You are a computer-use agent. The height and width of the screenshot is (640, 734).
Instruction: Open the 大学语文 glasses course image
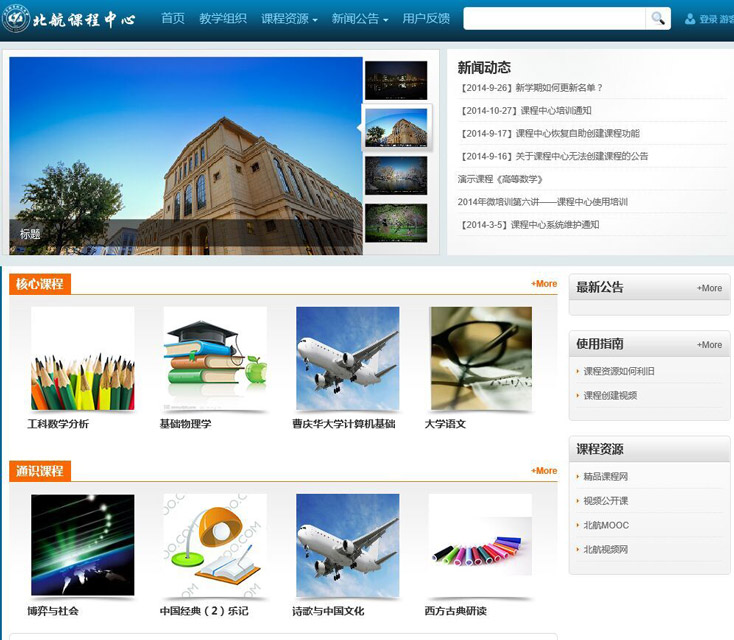coord(480,359)
